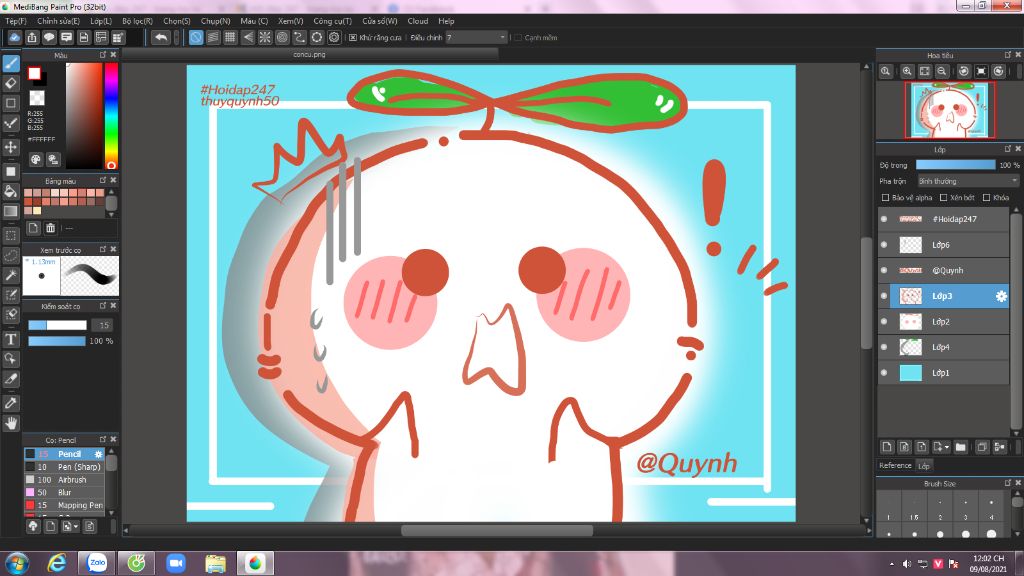Open brush add dropdown in brush panel
The height and width of the screenshot is (576, 1024).
(x=76, y=526)
